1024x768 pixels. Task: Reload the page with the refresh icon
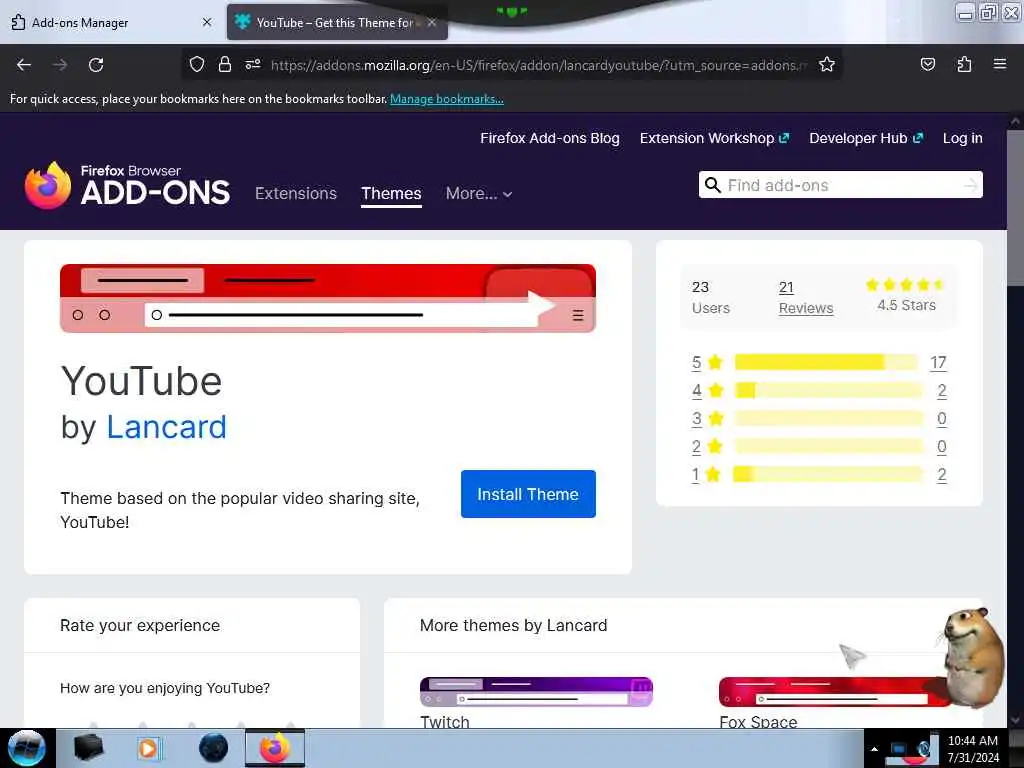click(96, 65)
